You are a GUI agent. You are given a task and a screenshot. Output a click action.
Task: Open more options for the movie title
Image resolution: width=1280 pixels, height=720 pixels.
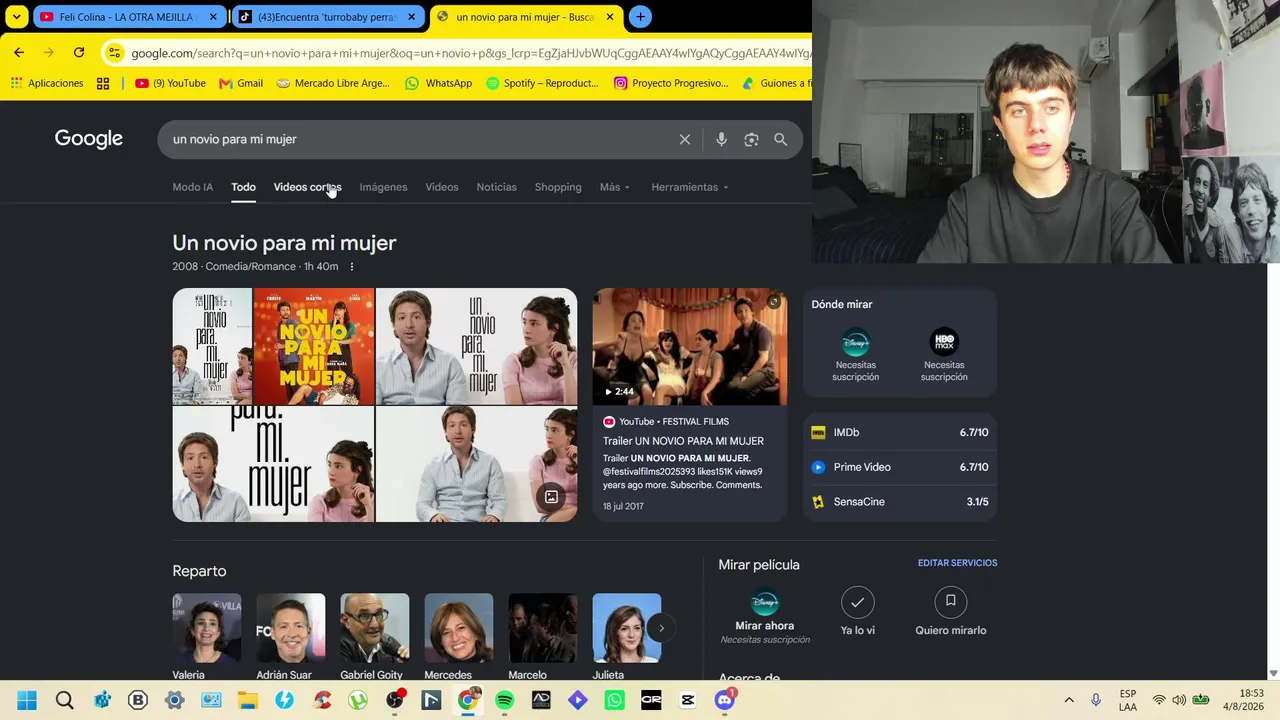pos(351,267)
